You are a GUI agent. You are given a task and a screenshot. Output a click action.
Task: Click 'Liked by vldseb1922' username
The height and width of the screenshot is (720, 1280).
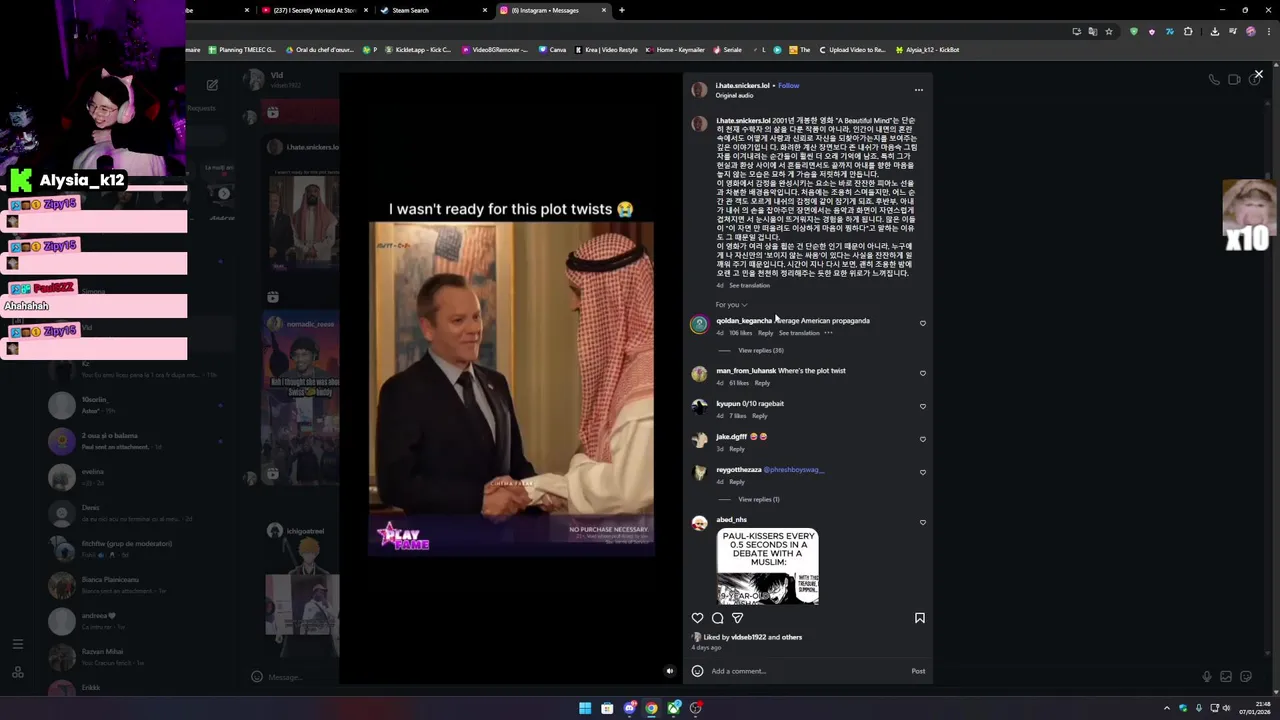point(749,637)
